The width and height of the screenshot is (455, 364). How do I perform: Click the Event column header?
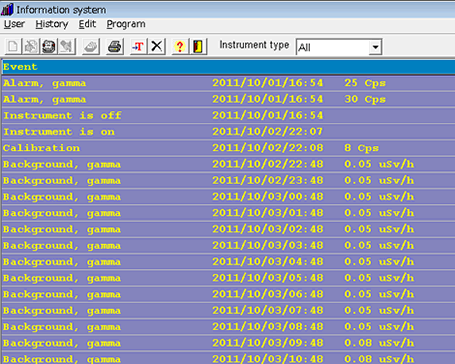[x=228, y=67]
